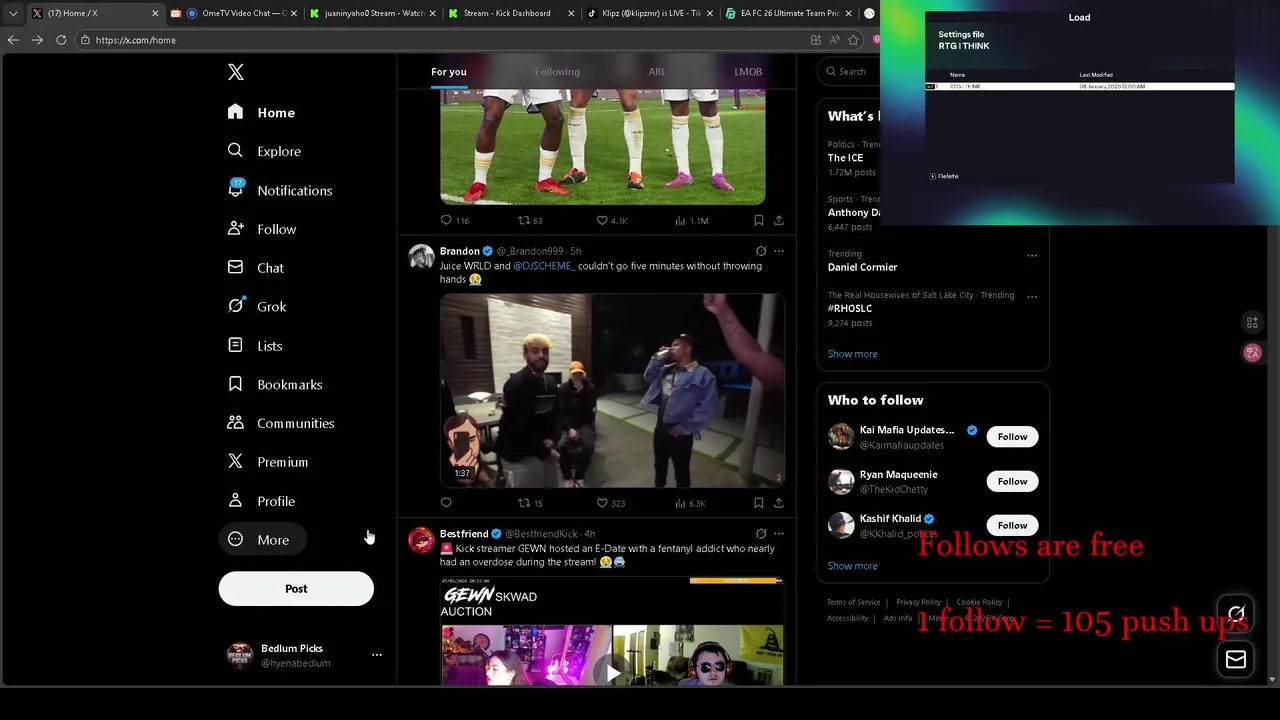Play Brandon's 1:37 video
The width and height of the screenshot is (1280, 720).
(612, 390)
